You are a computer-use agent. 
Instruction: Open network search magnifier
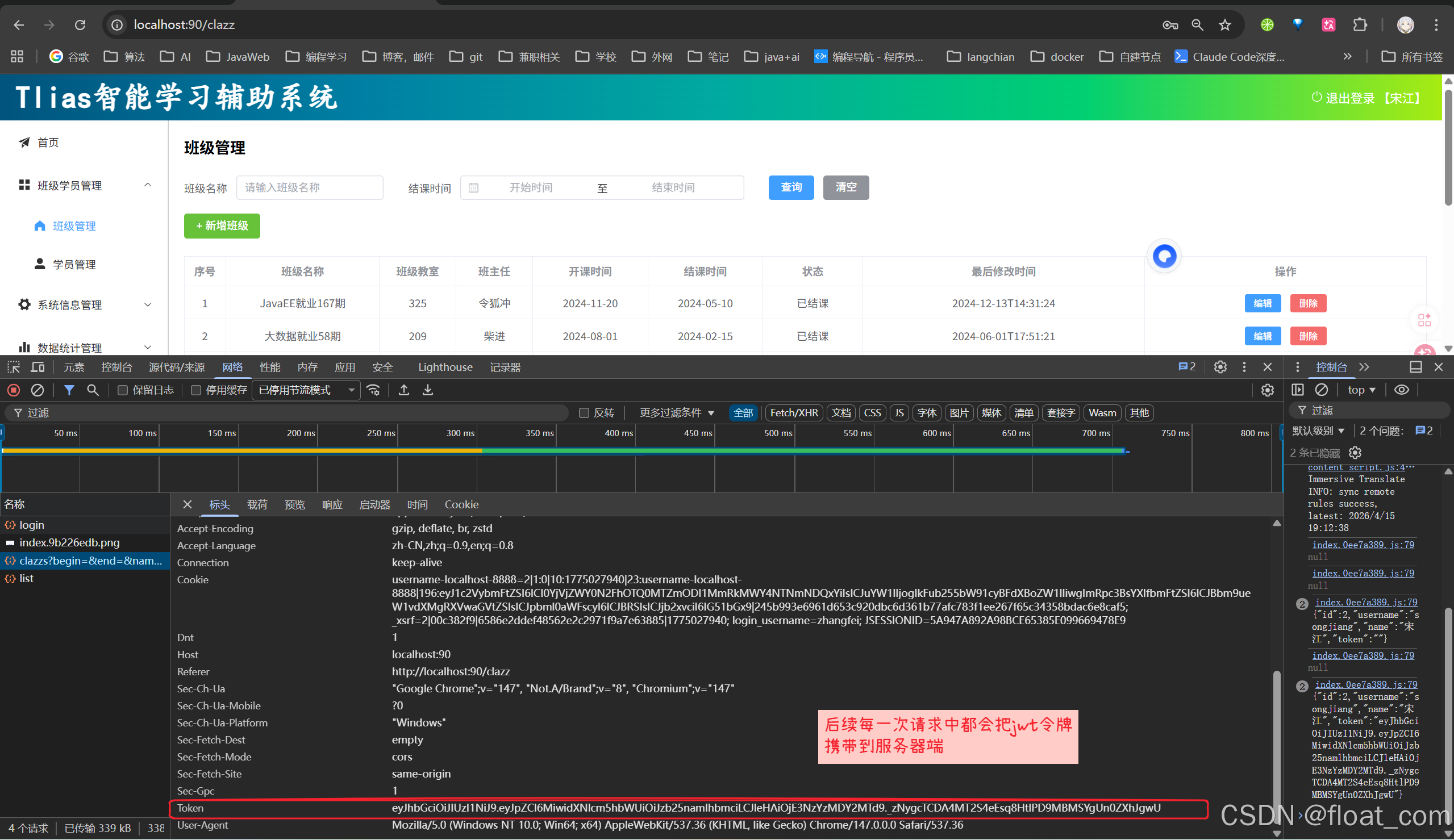pos(92,391)
